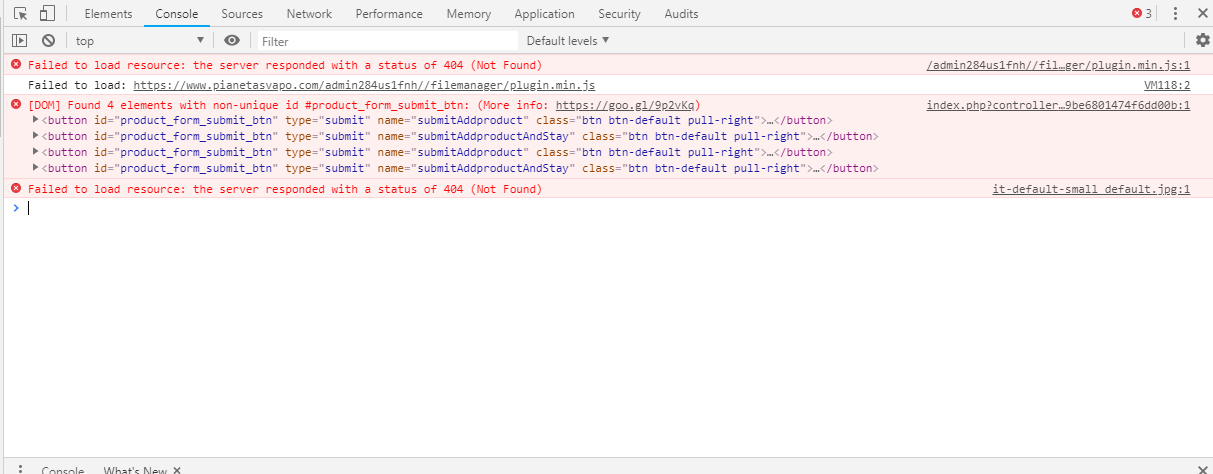Toggle the device toolbar icon
The image size is (1213, 474).
pyautogui.click(x=47, y=14)
